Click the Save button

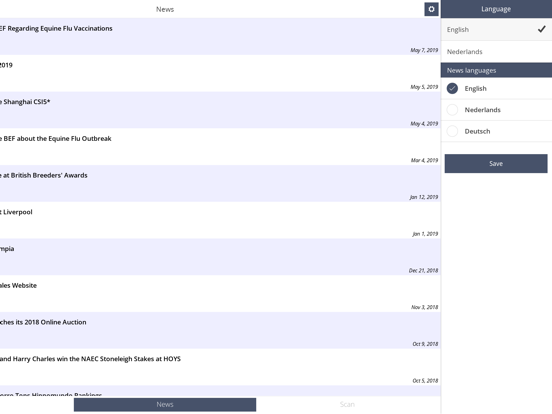(x=496, y=163)
